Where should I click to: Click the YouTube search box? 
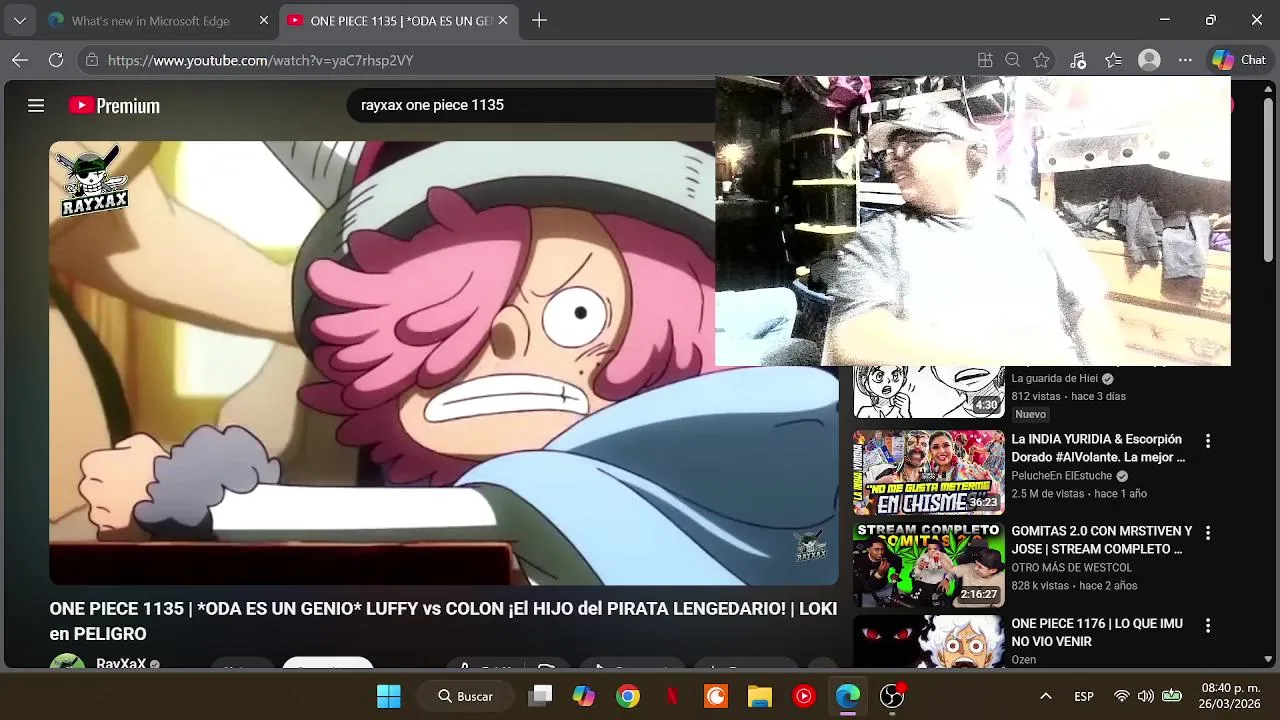[530, 105]
